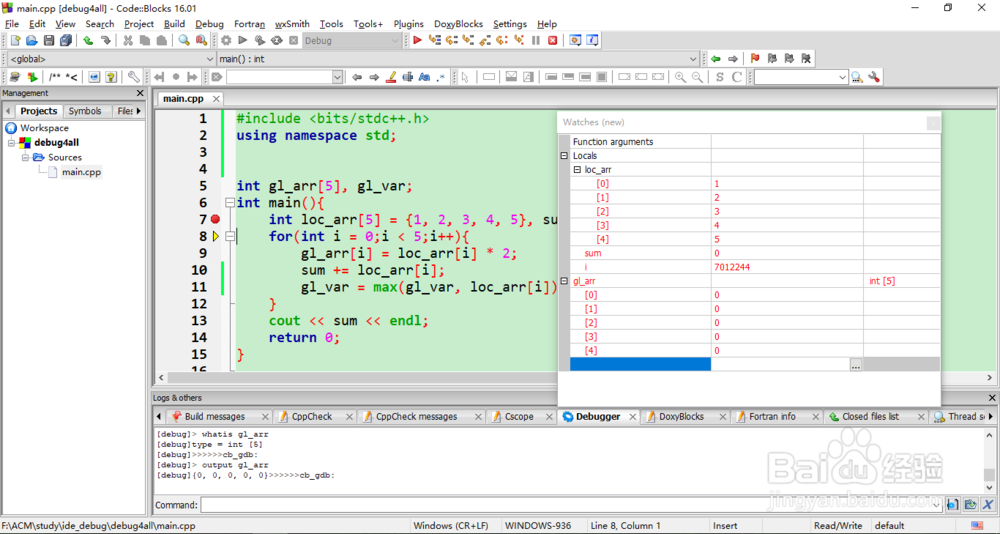The height and width of the screenshot is (534, 1000).
Task: Insert DoxyBlocks block comment icon
Action: (55, 77)
